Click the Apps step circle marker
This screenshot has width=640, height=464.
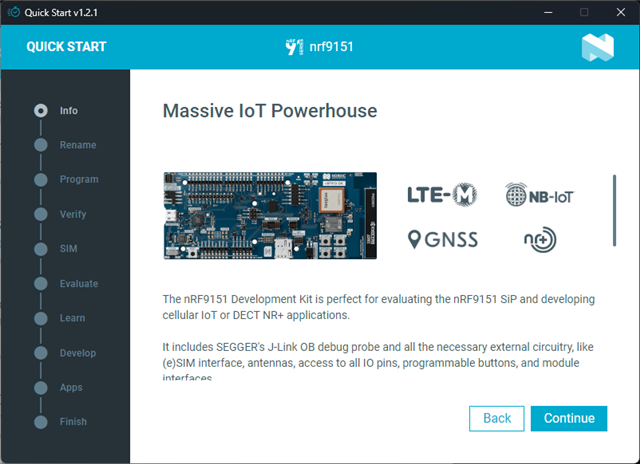pyautogui.click(x=41, y=388)
